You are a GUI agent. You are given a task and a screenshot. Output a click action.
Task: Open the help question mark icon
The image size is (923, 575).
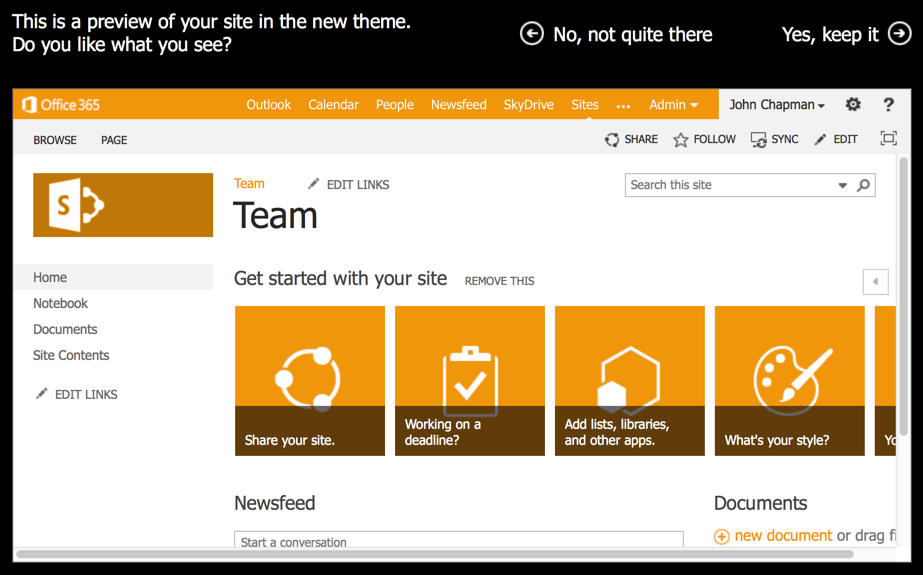tap(888, 104)
